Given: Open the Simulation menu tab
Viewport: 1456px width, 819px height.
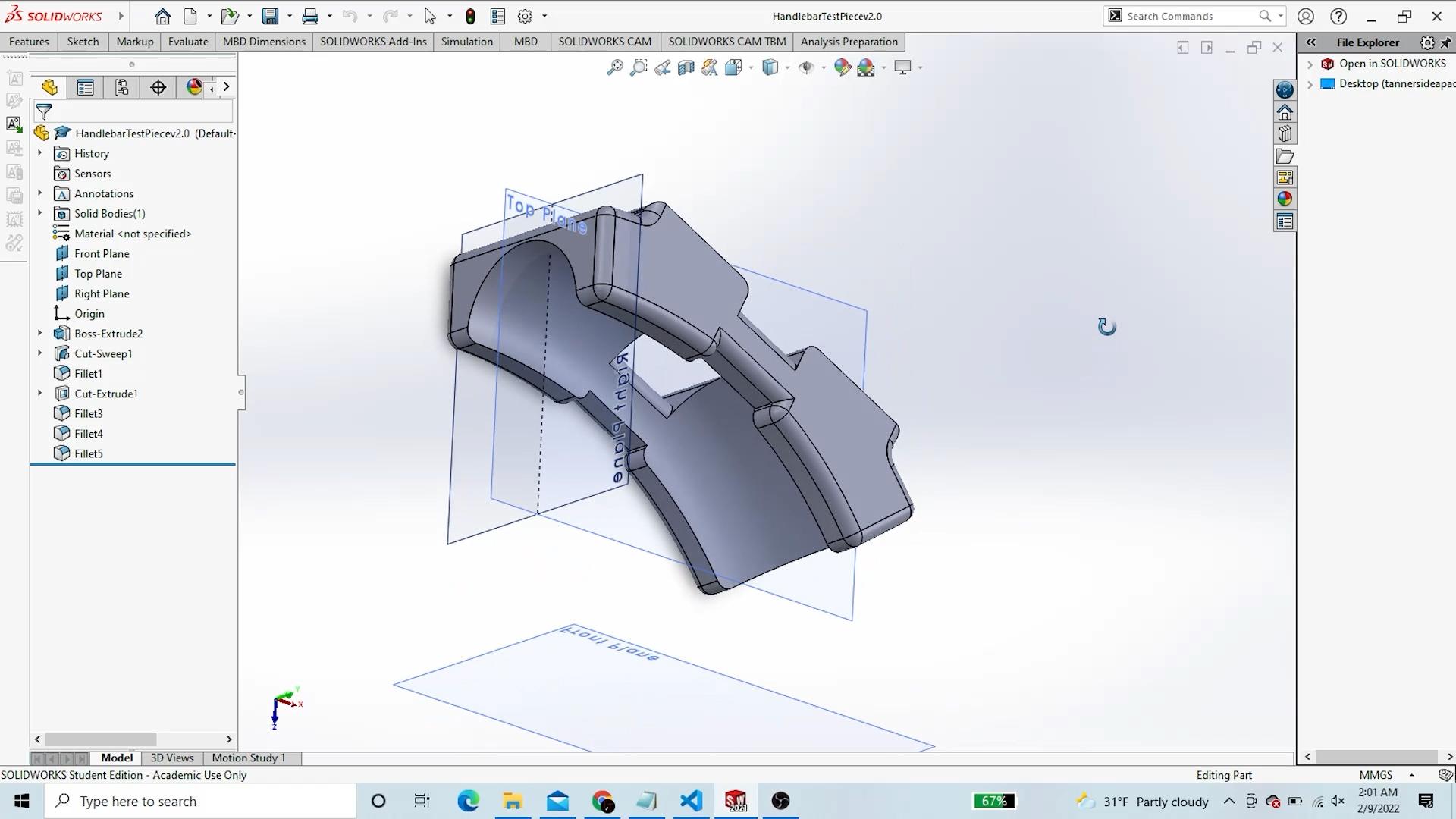Looking at the screenshot, I should 467,41.
